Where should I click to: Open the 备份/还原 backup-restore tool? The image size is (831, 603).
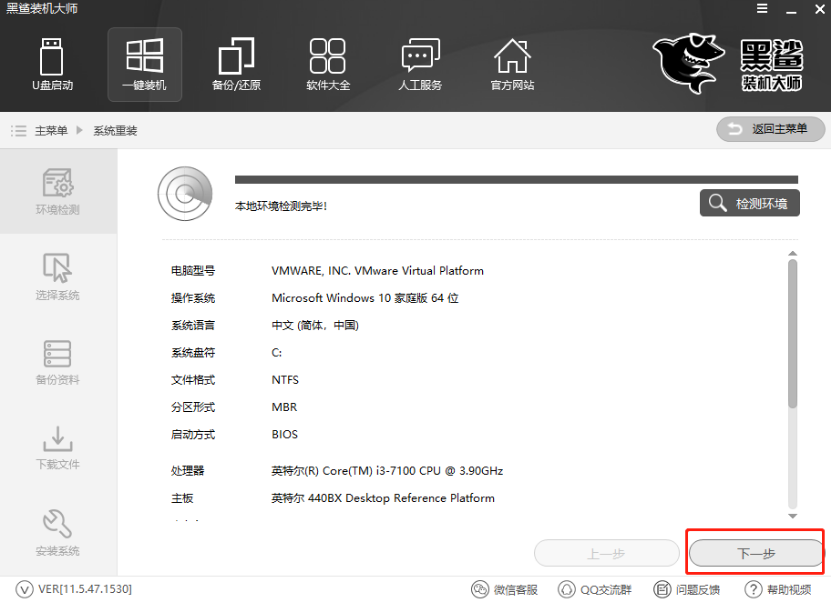pos(236,62)
